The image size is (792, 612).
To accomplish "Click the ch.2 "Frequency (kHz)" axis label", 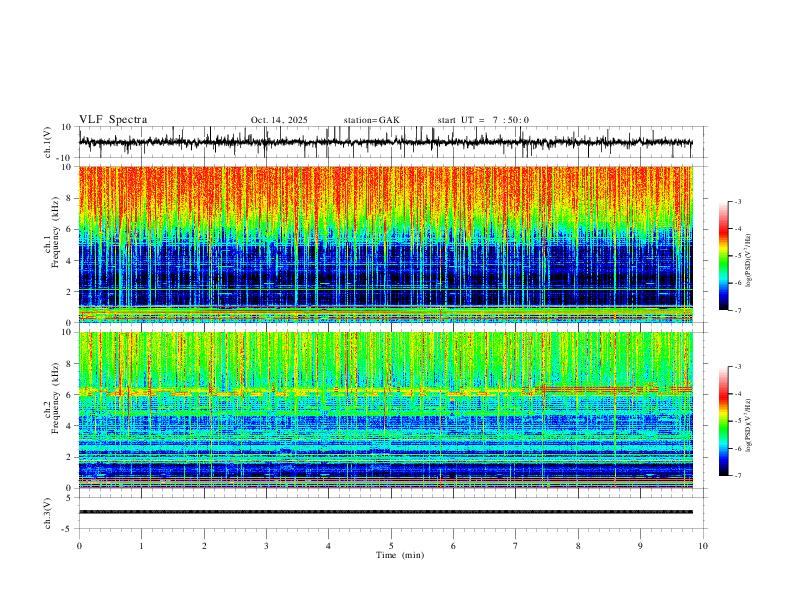I will click(x=55, y=398).
